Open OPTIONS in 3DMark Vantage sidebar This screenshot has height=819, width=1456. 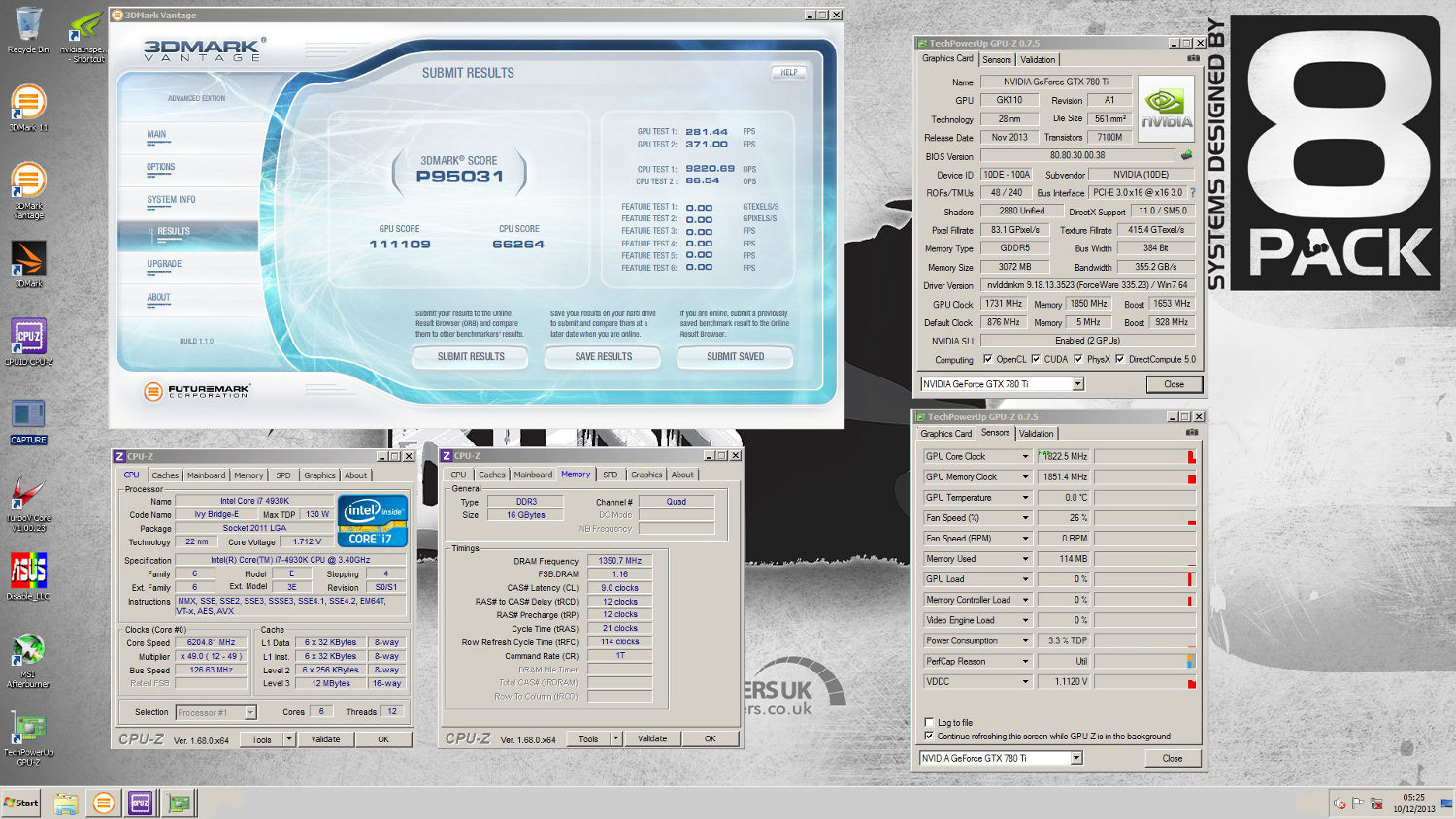tap(161, 167)
